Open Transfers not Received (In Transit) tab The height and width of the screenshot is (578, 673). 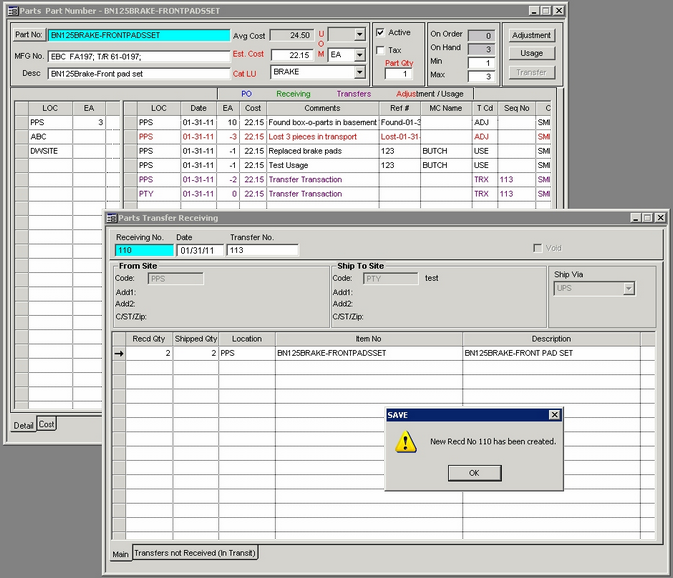click(193, 553)
